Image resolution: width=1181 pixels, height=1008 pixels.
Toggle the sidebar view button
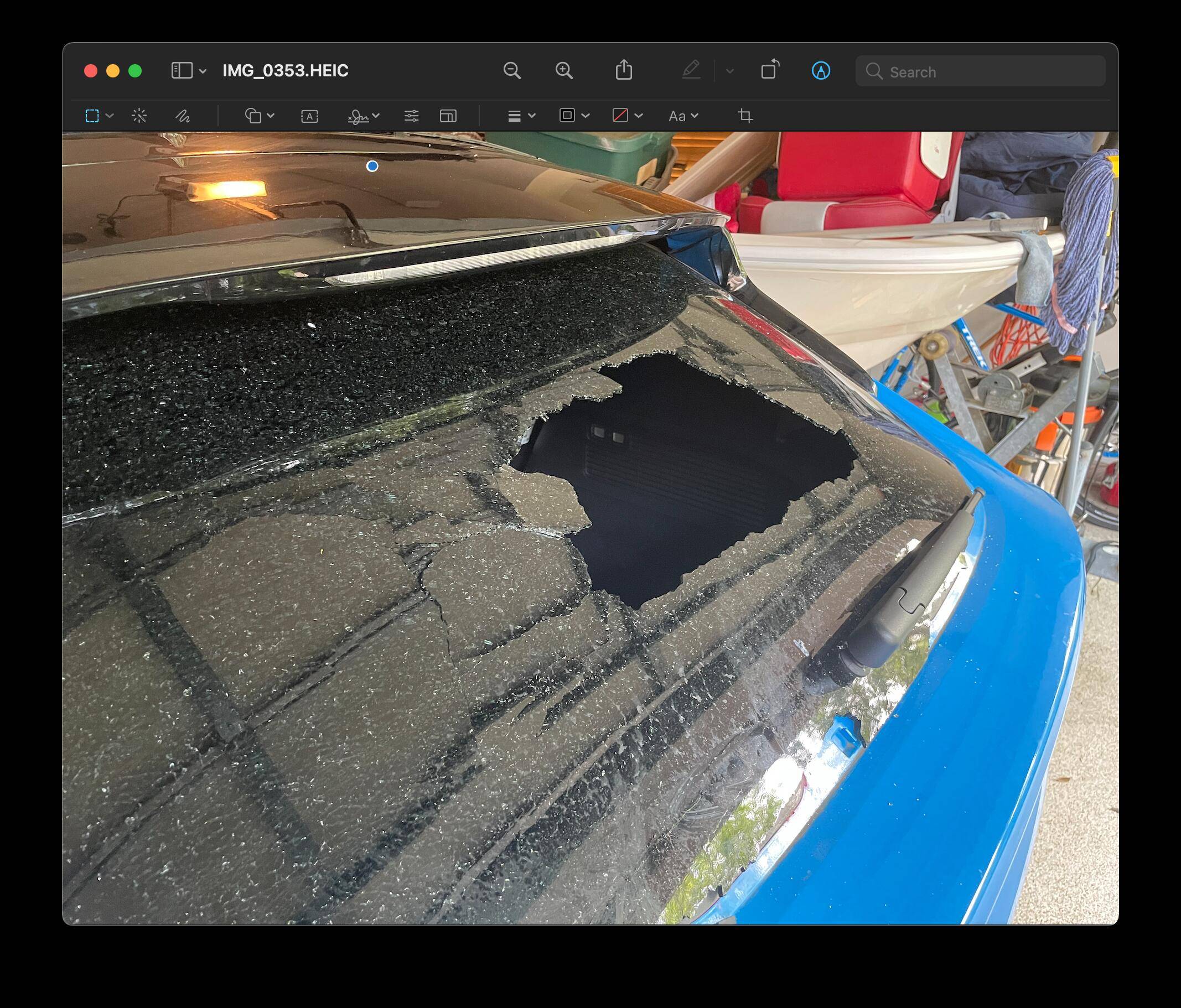182,71
